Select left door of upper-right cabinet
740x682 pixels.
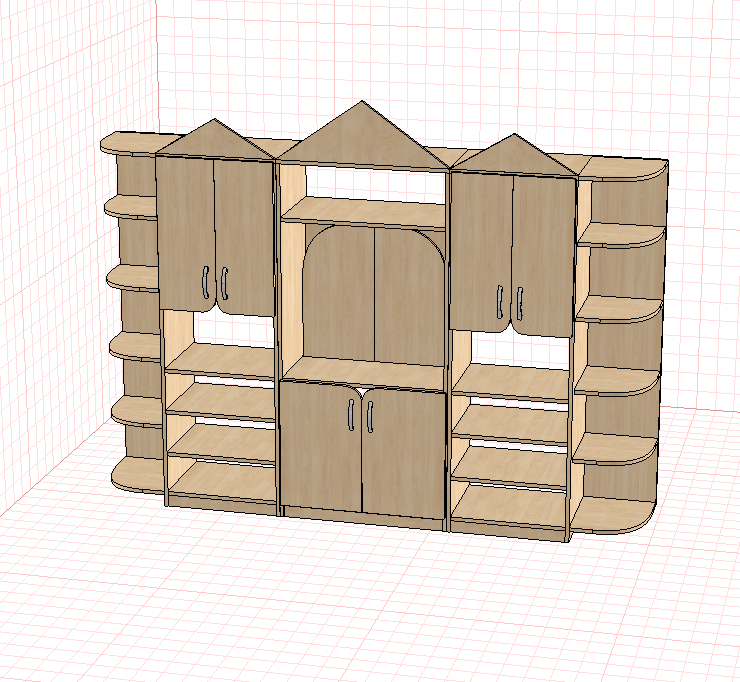(x=482, y=251)
